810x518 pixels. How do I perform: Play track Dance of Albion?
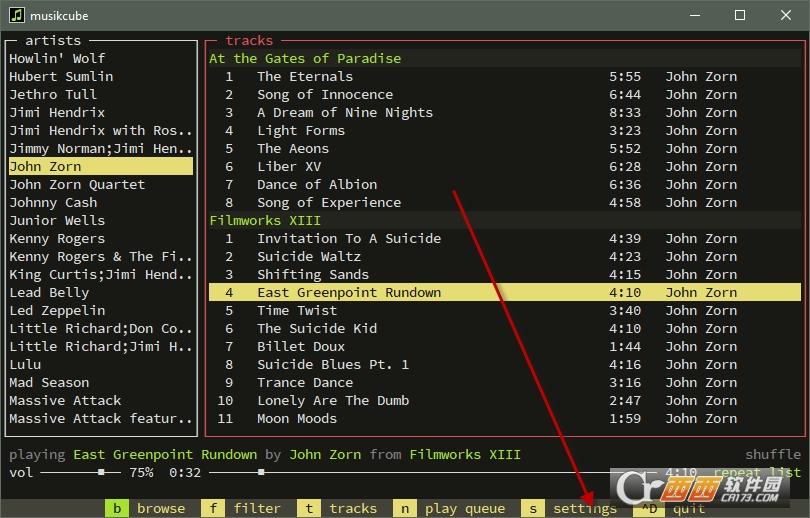505,184
